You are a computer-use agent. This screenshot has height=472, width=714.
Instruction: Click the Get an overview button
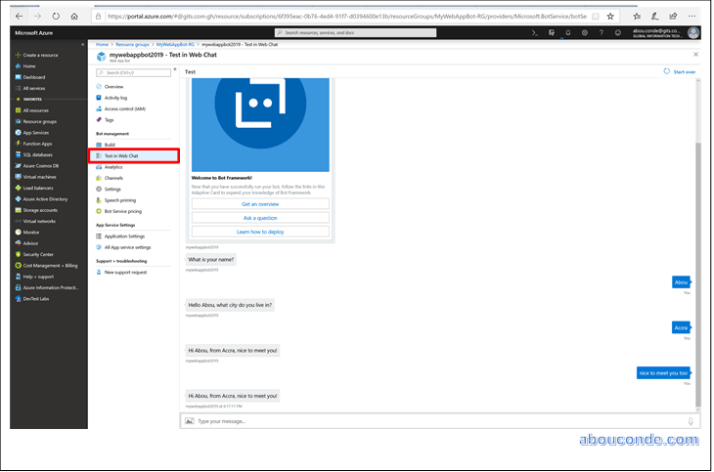click(x=260, y=204)
